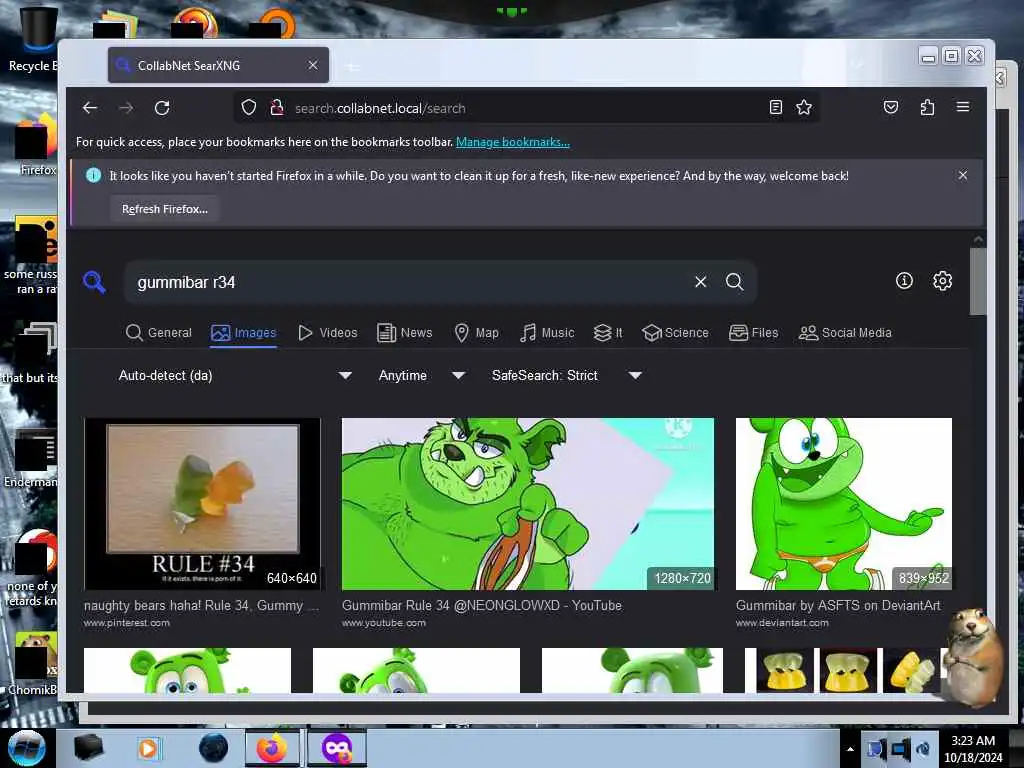Open the Gummibar by ASFTS DeviantArt image
The image size is (1024, 768).
click(x=844, y=504)
